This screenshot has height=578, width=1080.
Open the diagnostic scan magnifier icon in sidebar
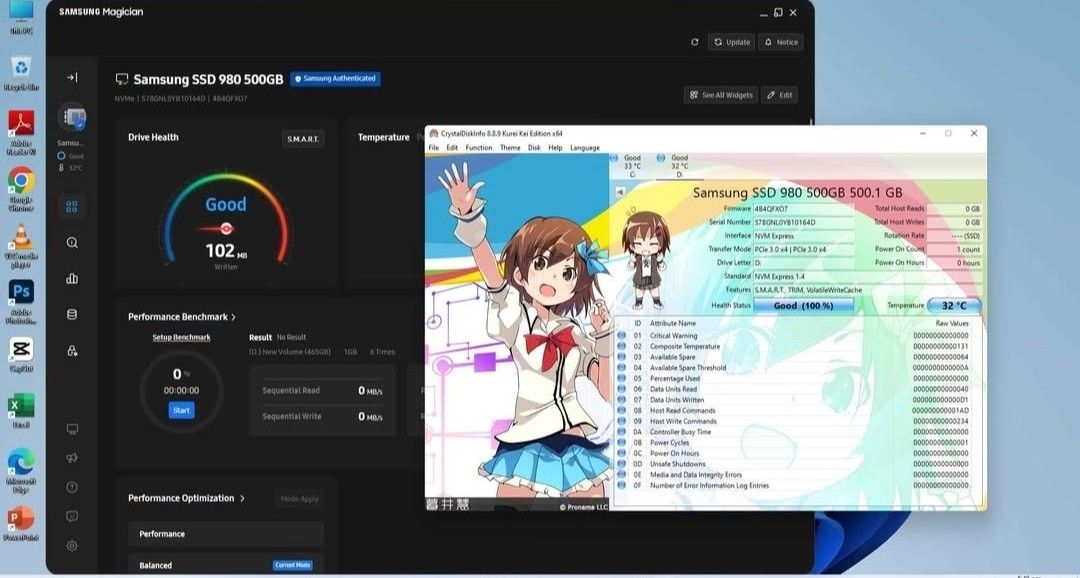point(72,242)
